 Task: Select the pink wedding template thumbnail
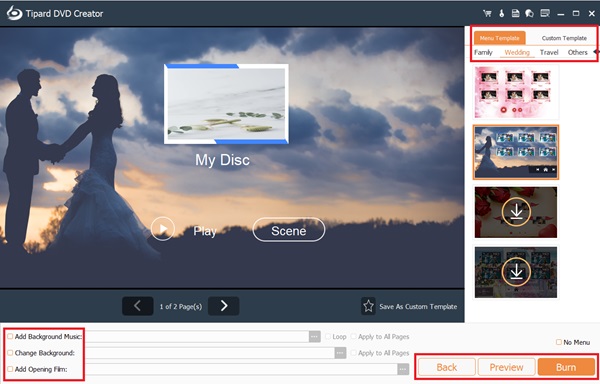[x=515, y=92]
